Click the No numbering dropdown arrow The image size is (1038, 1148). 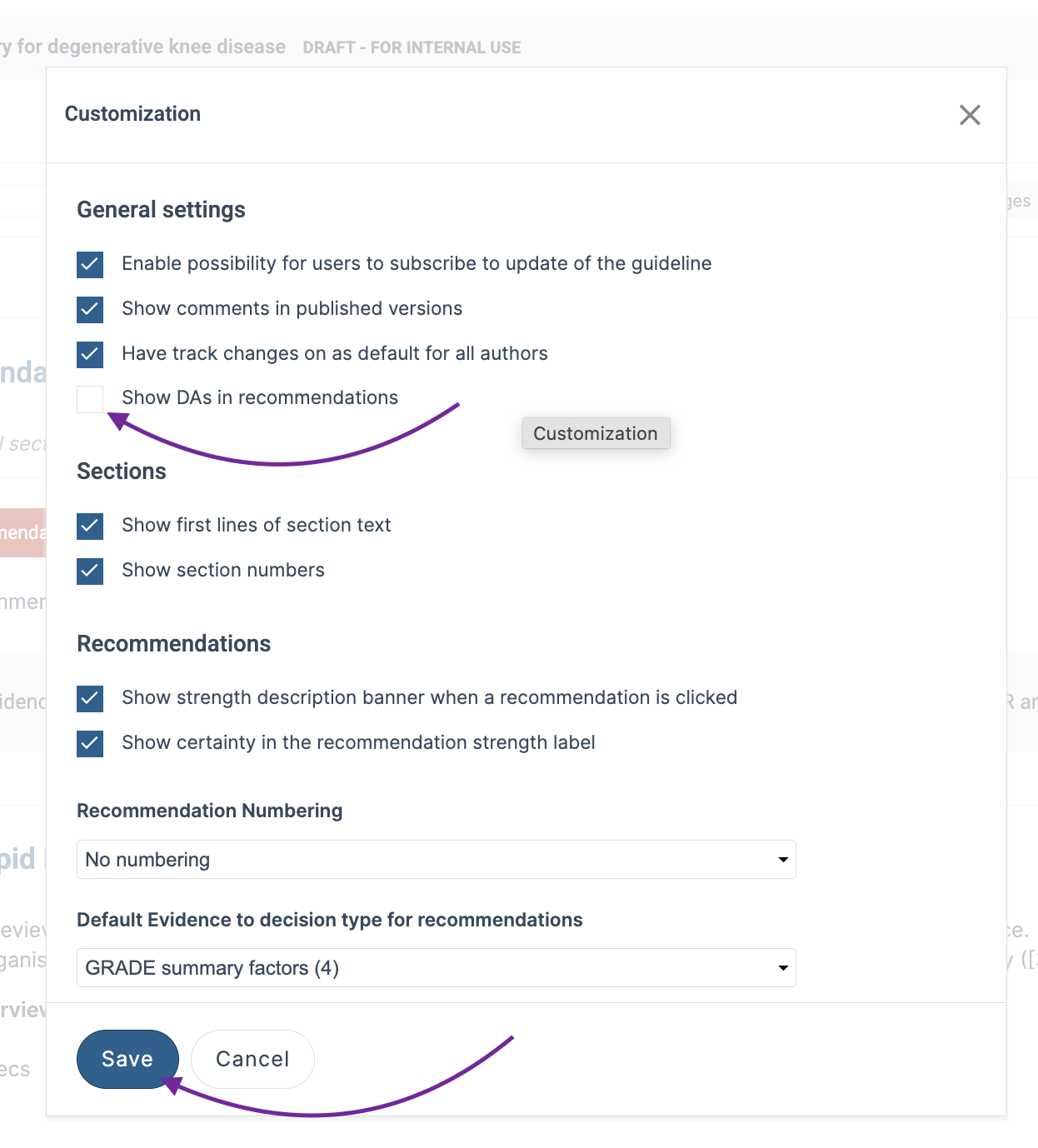click(x=783, y=860)
